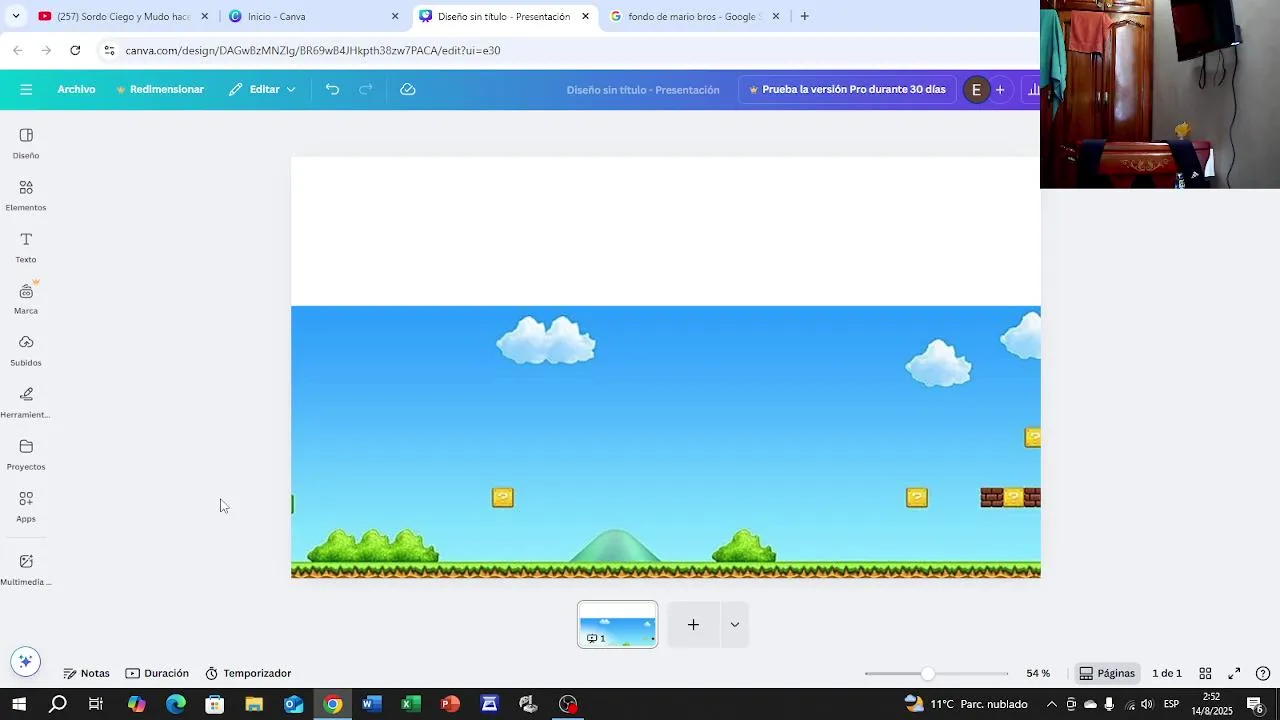Add a collaborator with the plus icon

point(1000,90)
